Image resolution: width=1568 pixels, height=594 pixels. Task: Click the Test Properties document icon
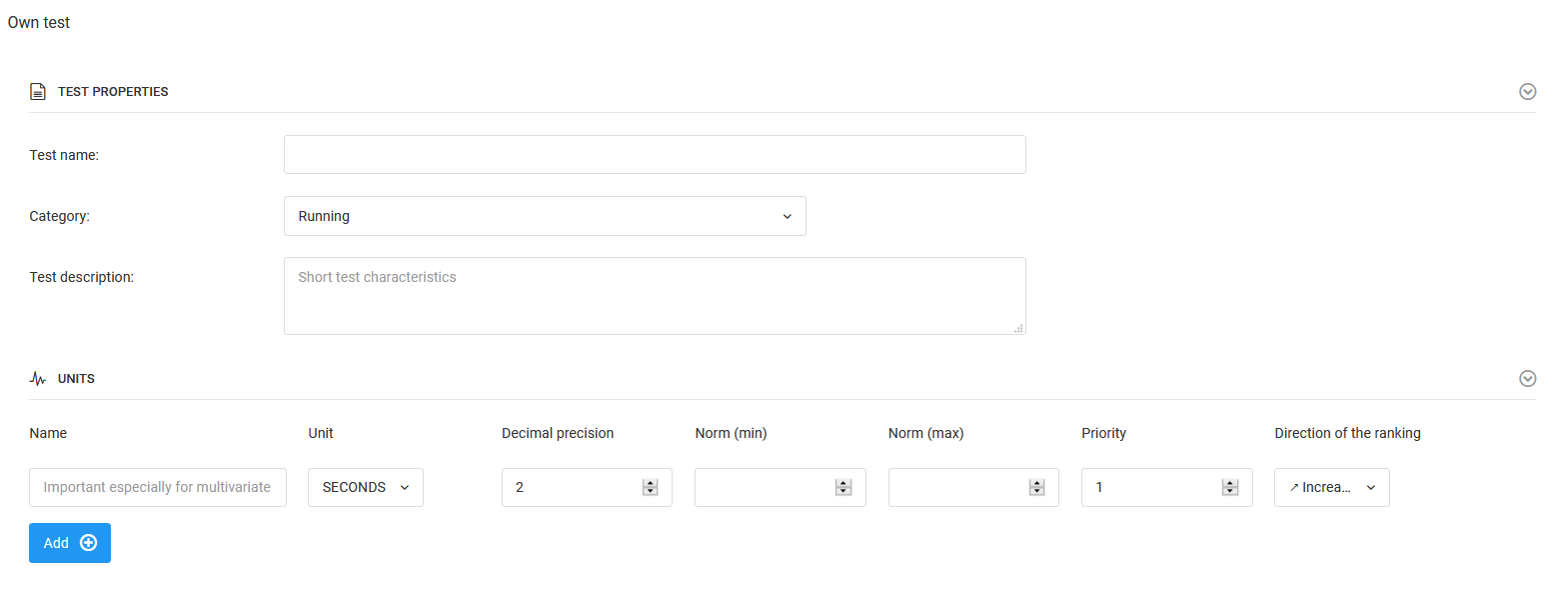(38, 92)
